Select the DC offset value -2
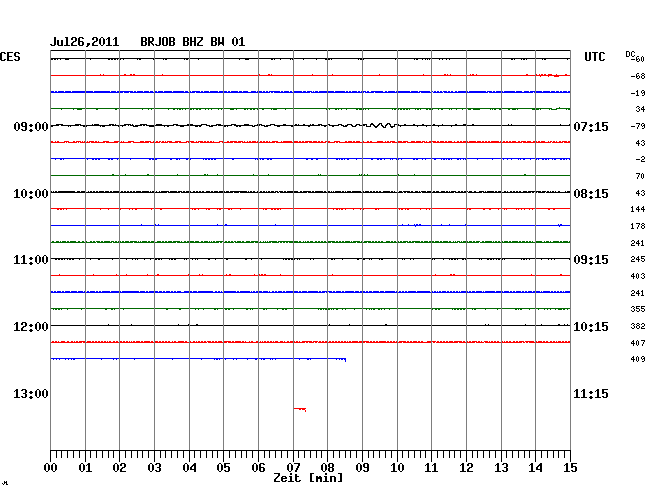Image resolution: width=650 pixels, height=494 pixels. pos(640,159)
